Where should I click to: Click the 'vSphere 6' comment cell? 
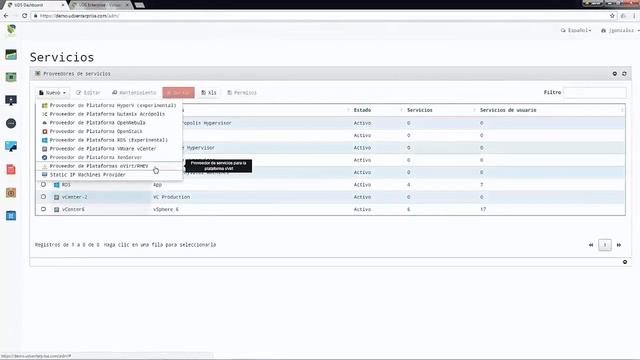[x=166, y=209]
